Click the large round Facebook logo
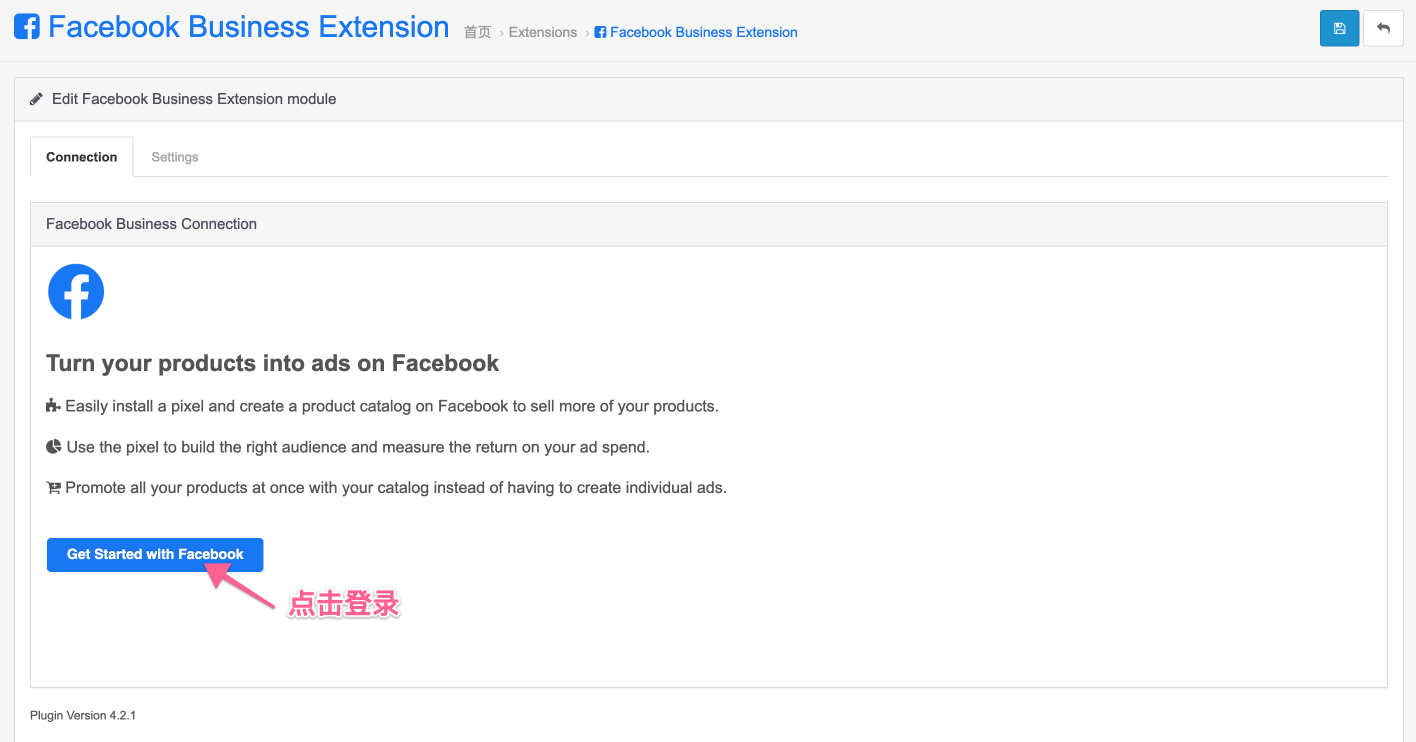This screenshot has height=742, width=1416. [x=76, y=292]
